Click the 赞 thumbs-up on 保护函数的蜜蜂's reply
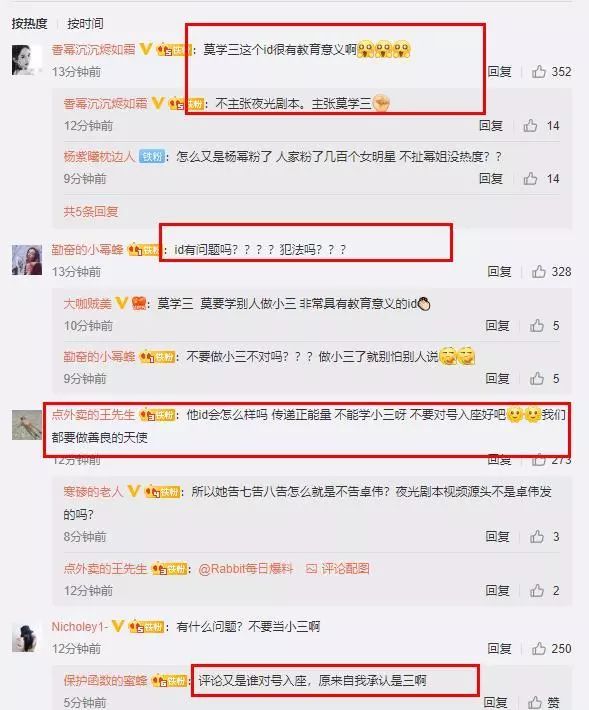This screenshot has height=710, width=589. click(535, 702)
